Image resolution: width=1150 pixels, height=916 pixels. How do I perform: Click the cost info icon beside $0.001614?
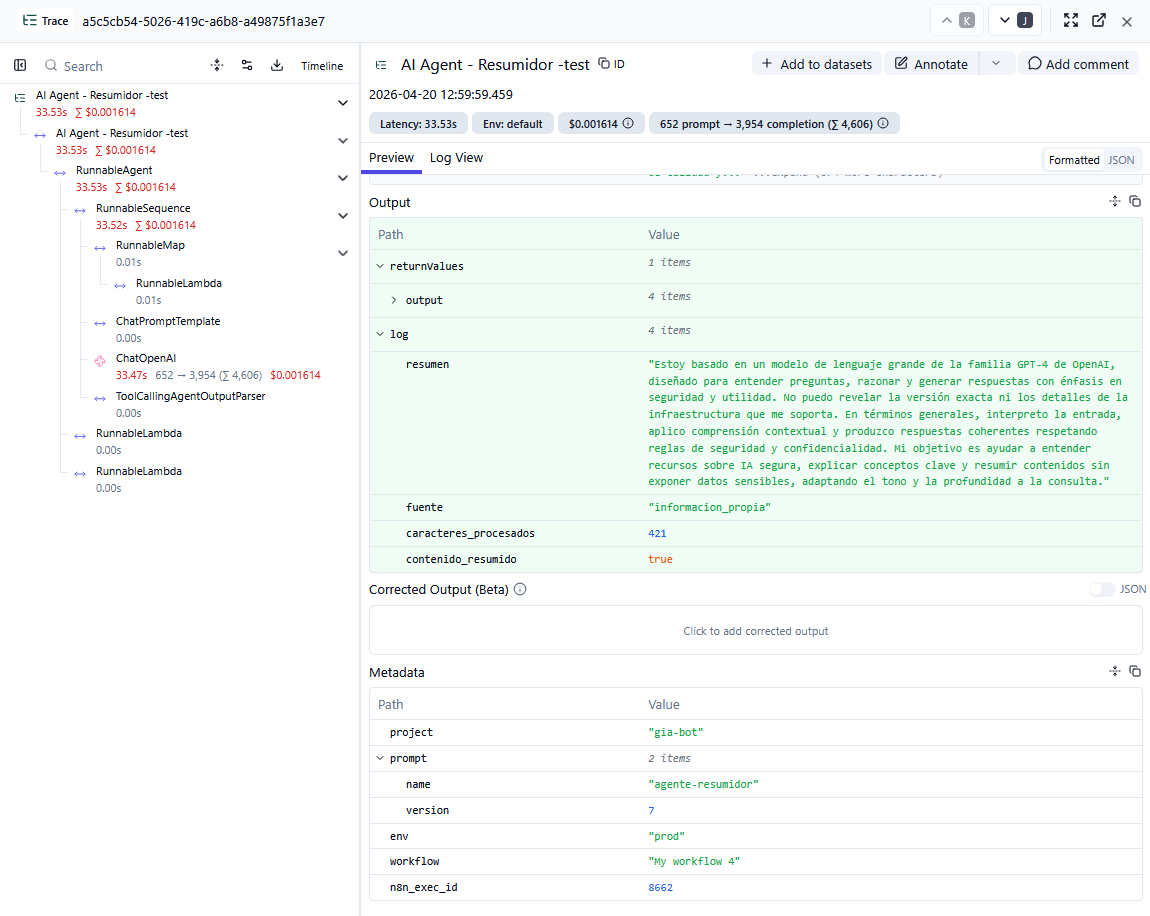[x=629, y=123]
